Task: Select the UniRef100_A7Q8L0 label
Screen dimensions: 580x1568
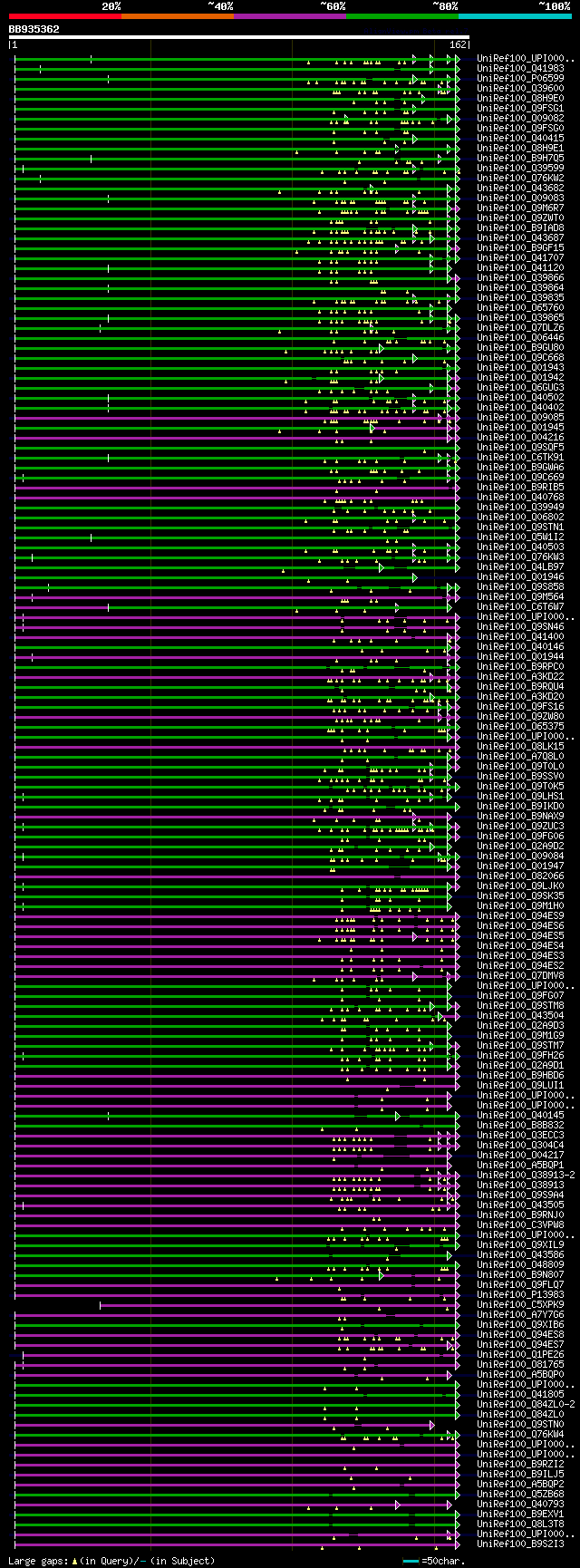Action: 520,756
